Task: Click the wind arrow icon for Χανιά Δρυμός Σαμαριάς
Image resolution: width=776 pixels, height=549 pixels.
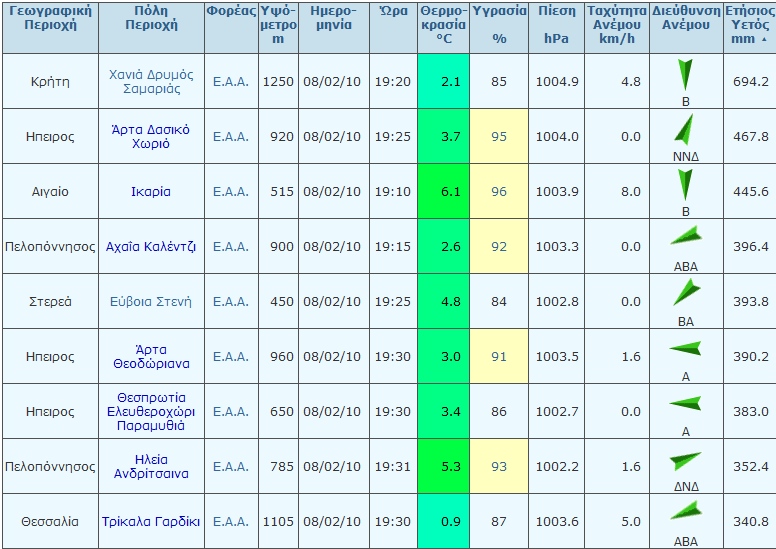Action: [x=685, y=75]
